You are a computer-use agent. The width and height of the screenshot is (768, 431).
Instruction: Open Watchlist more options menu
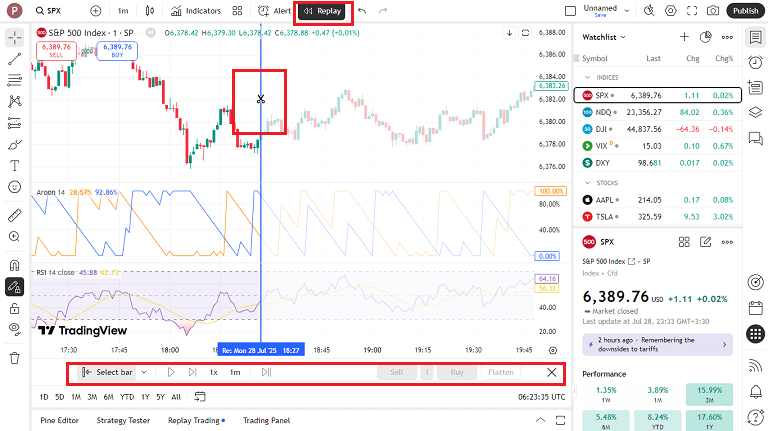(727, 37)
